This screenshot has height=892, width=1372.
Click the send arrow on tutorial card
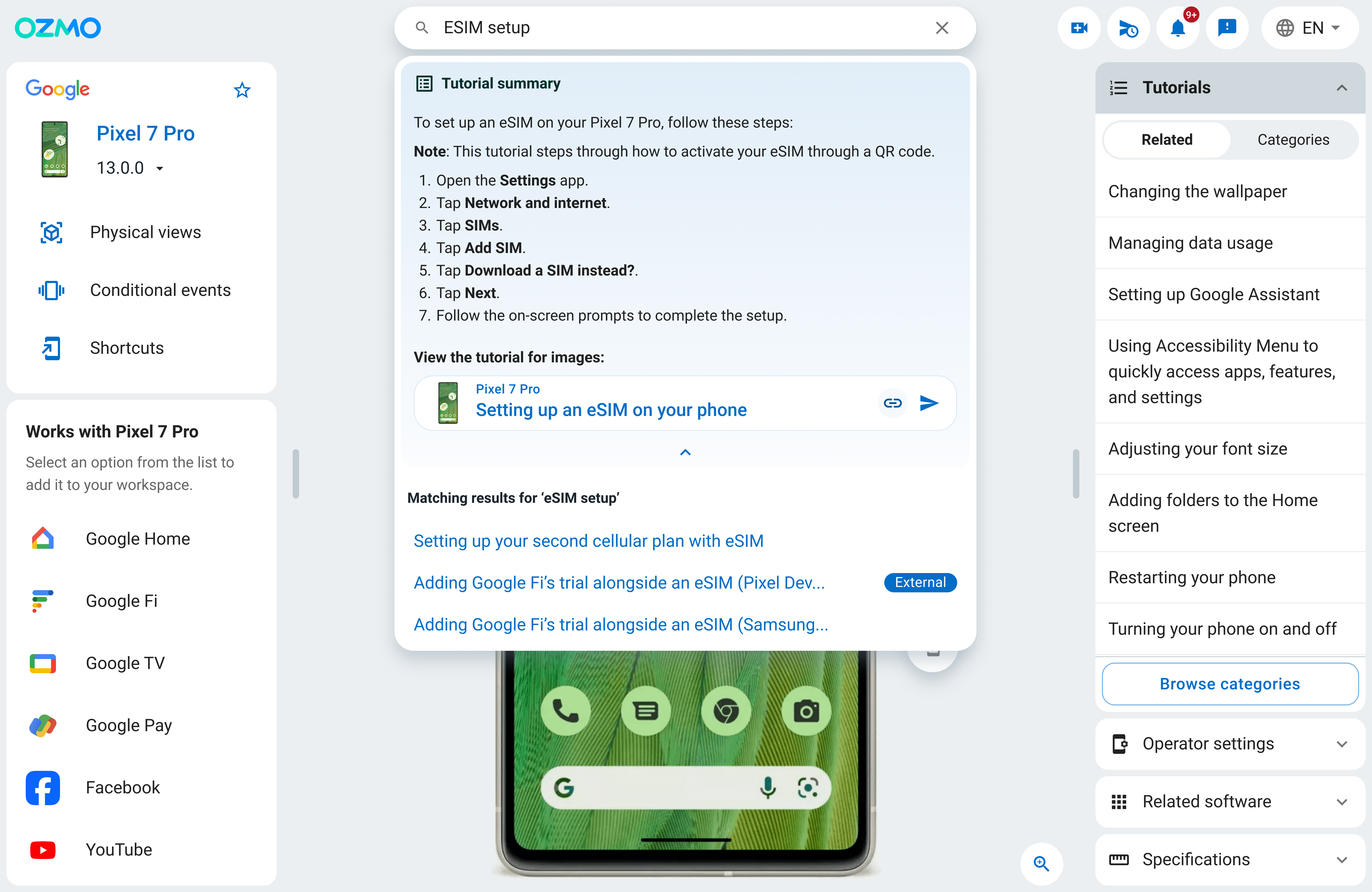[x=929, y=403]
